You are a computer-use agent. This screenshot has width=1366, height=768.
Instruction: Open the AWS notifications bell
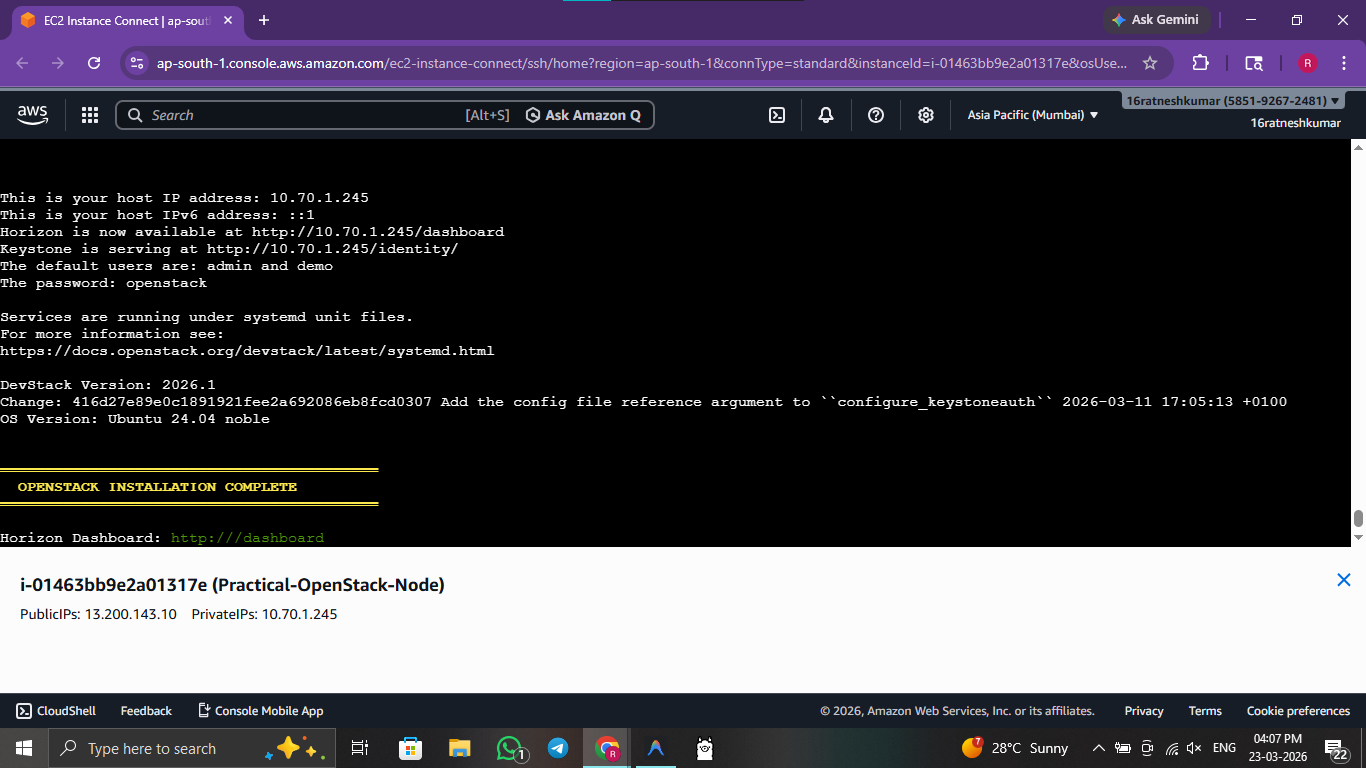tap(826, 115)
